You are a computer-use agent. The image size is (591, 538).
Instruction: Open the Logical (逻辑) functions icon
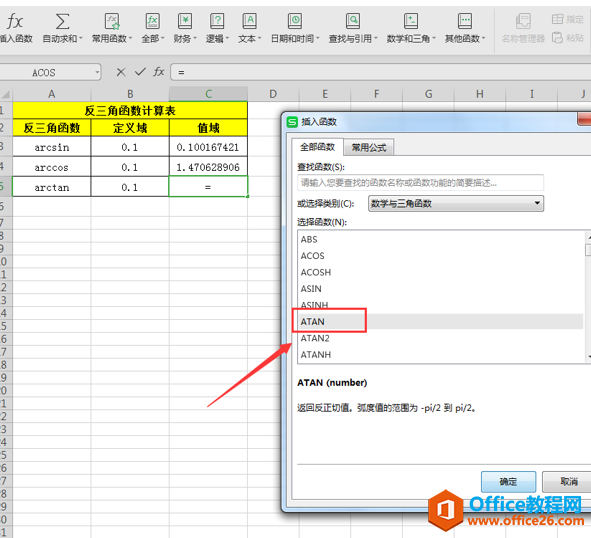point(217,21)
